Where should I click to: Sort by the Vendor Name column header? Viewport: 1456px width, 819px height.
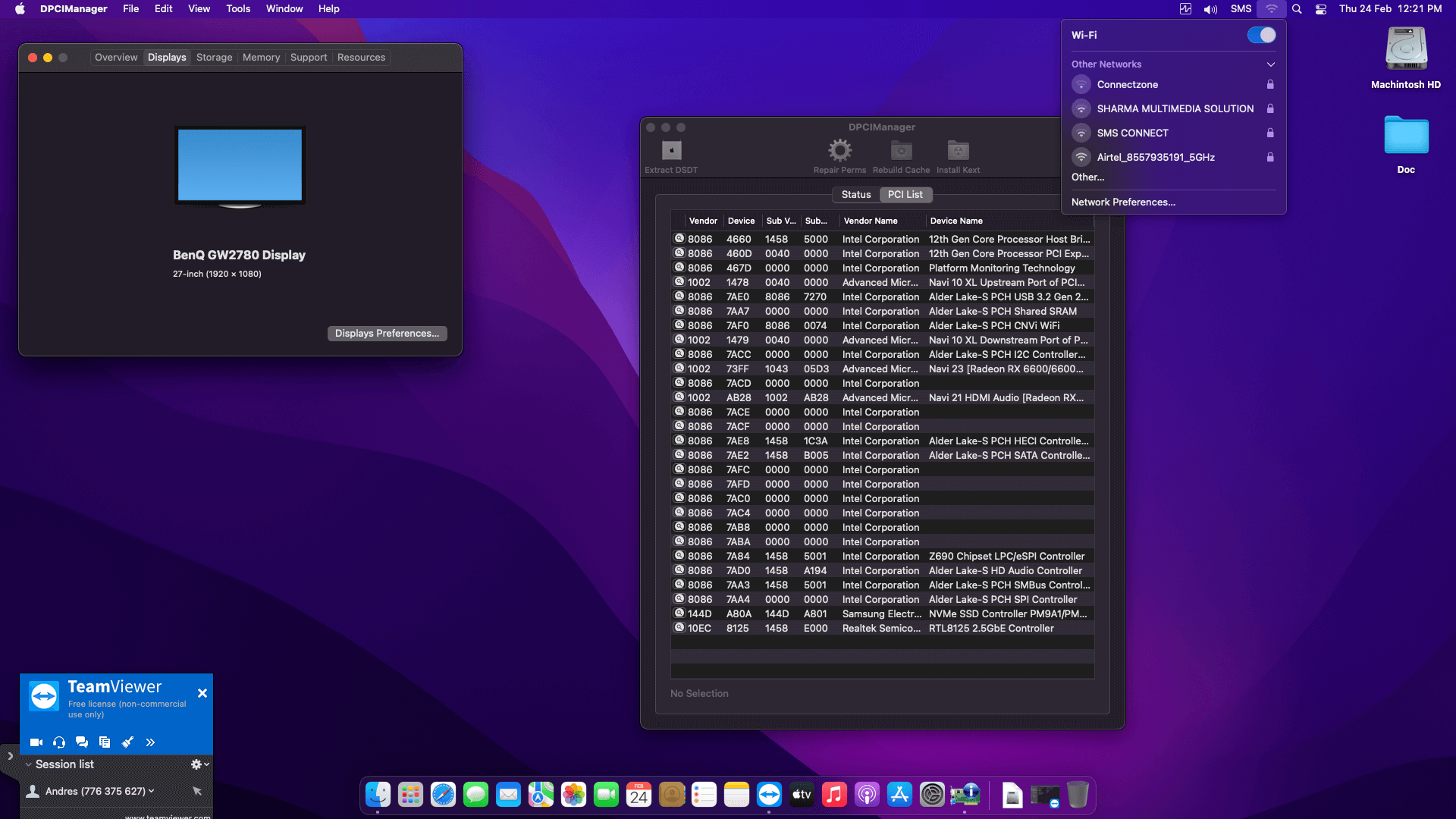tap(883, 221)
